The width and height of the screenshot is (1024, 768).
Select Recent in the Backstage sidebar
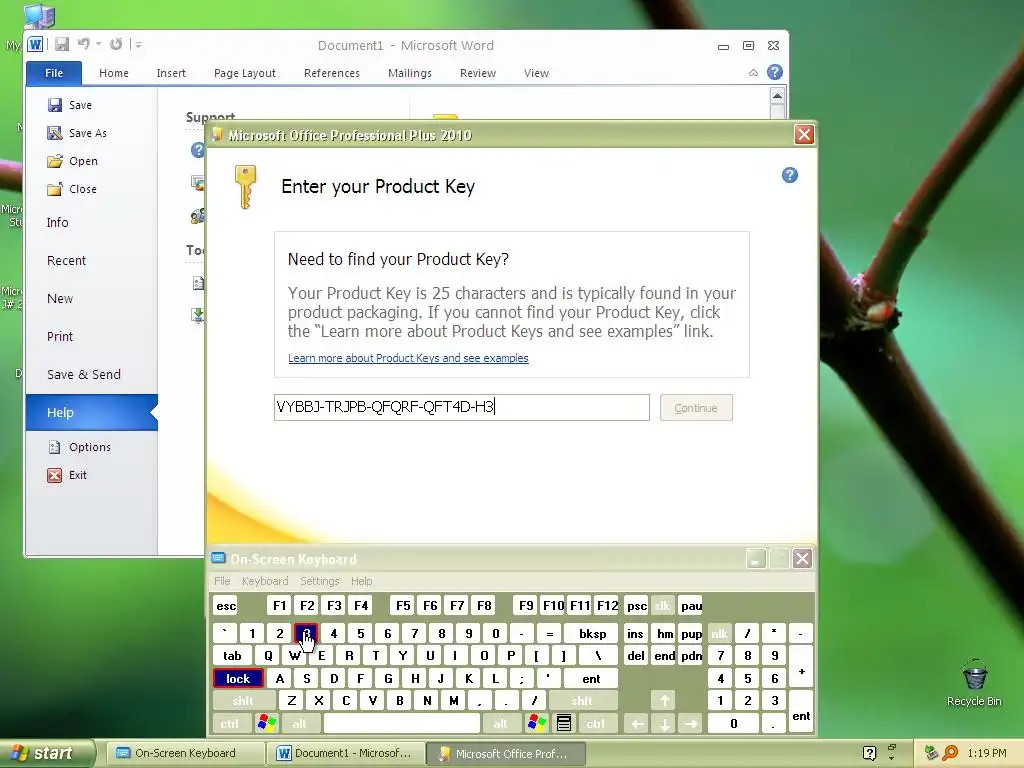click(67, 261)
